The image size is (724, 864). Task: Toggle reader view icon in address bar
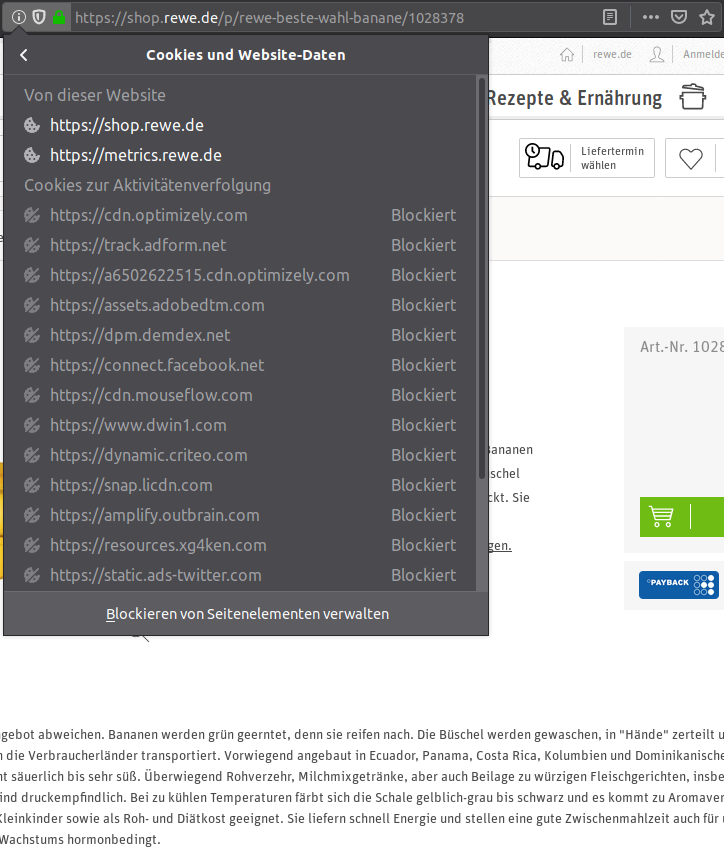(610, 17)
